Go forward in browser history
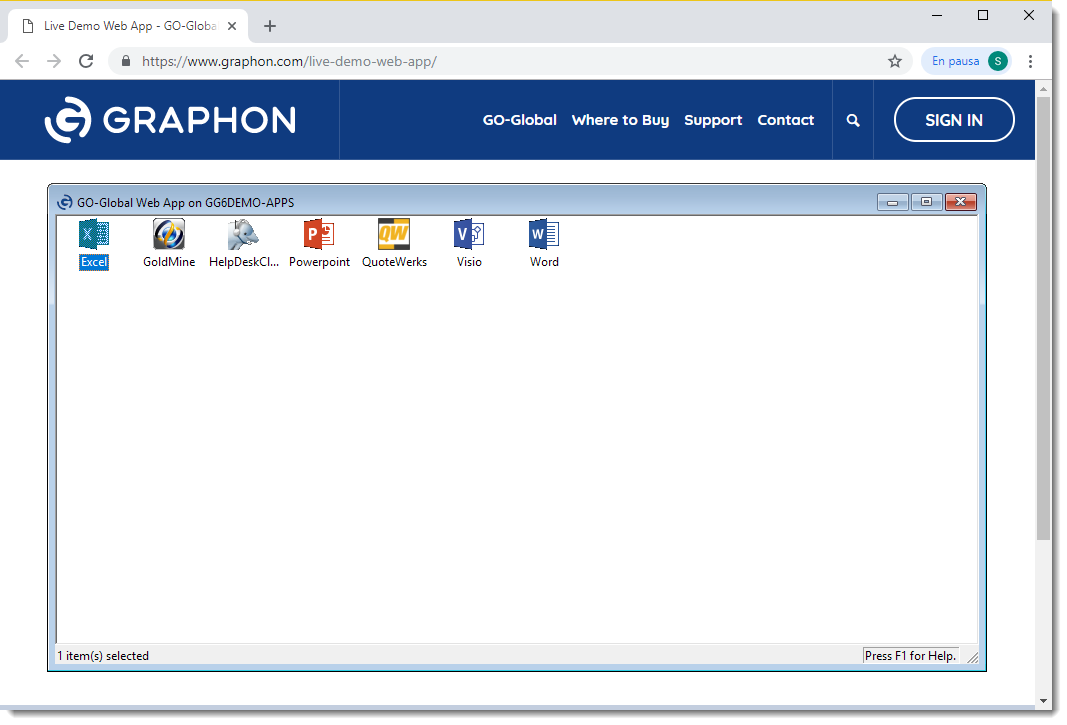This screenshot has height=725, width=1067. [x=54, y=61]
